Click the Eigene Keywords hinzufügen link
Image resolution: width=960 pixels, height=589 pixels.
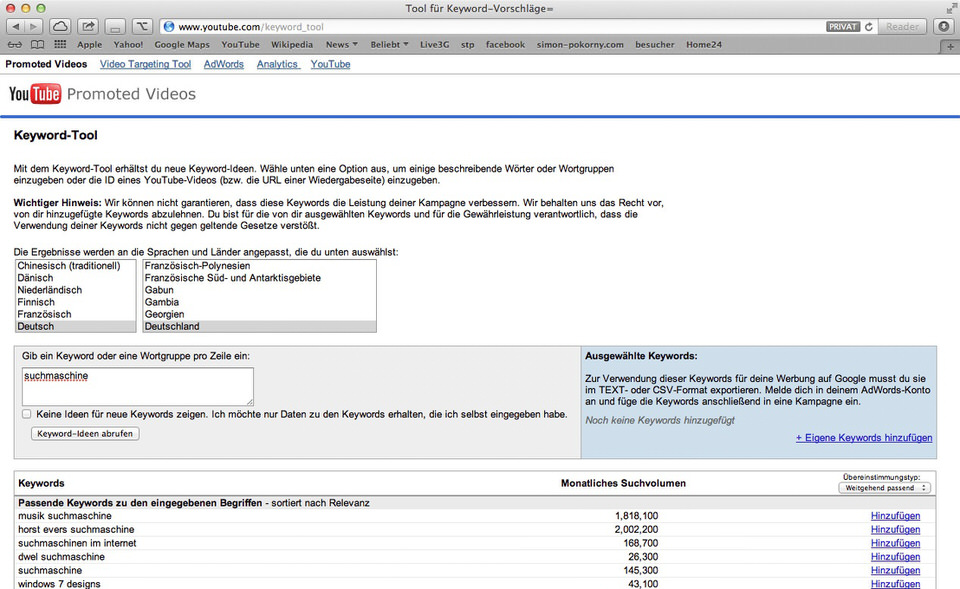[x=864, y=438]
